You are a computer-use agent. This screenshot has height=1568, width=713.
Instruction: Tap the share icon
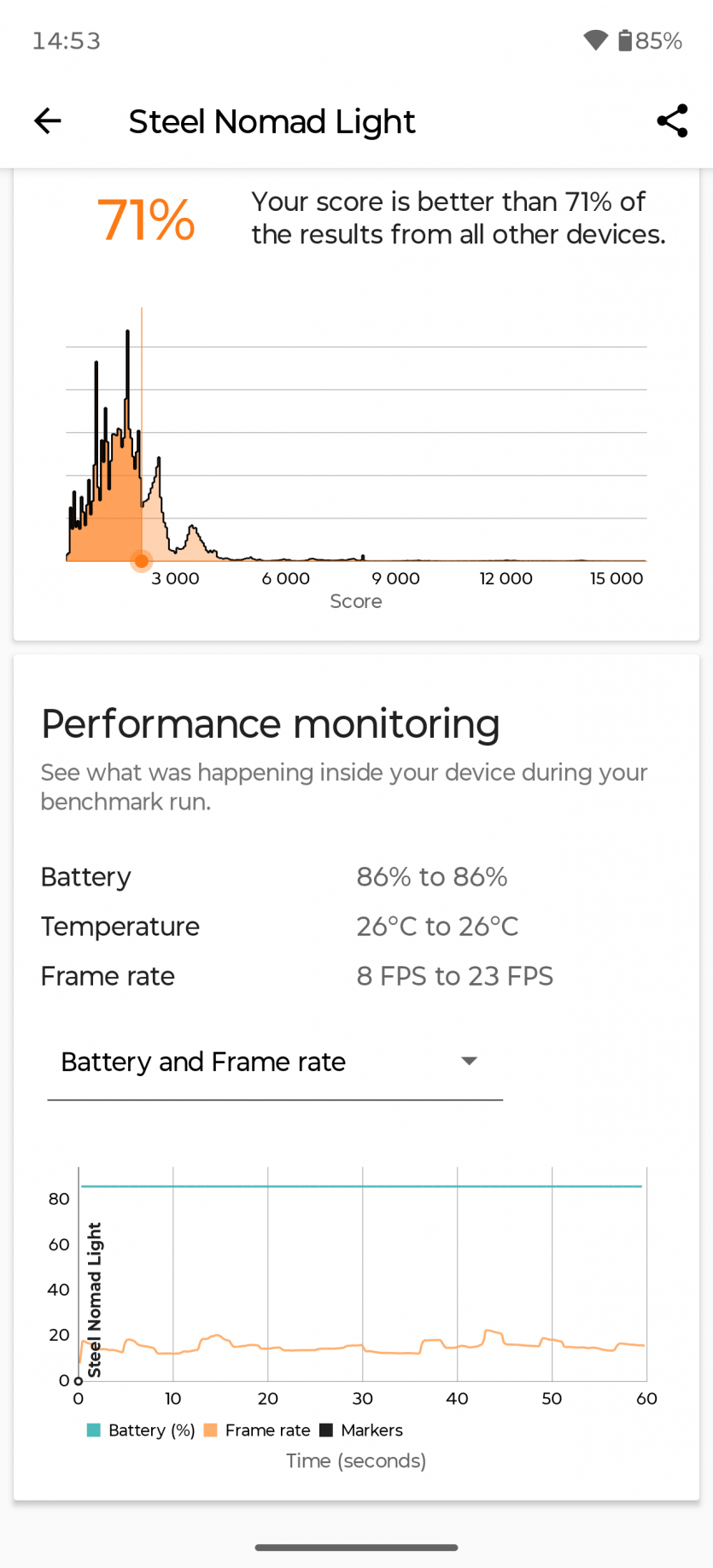tap(672, 121)
